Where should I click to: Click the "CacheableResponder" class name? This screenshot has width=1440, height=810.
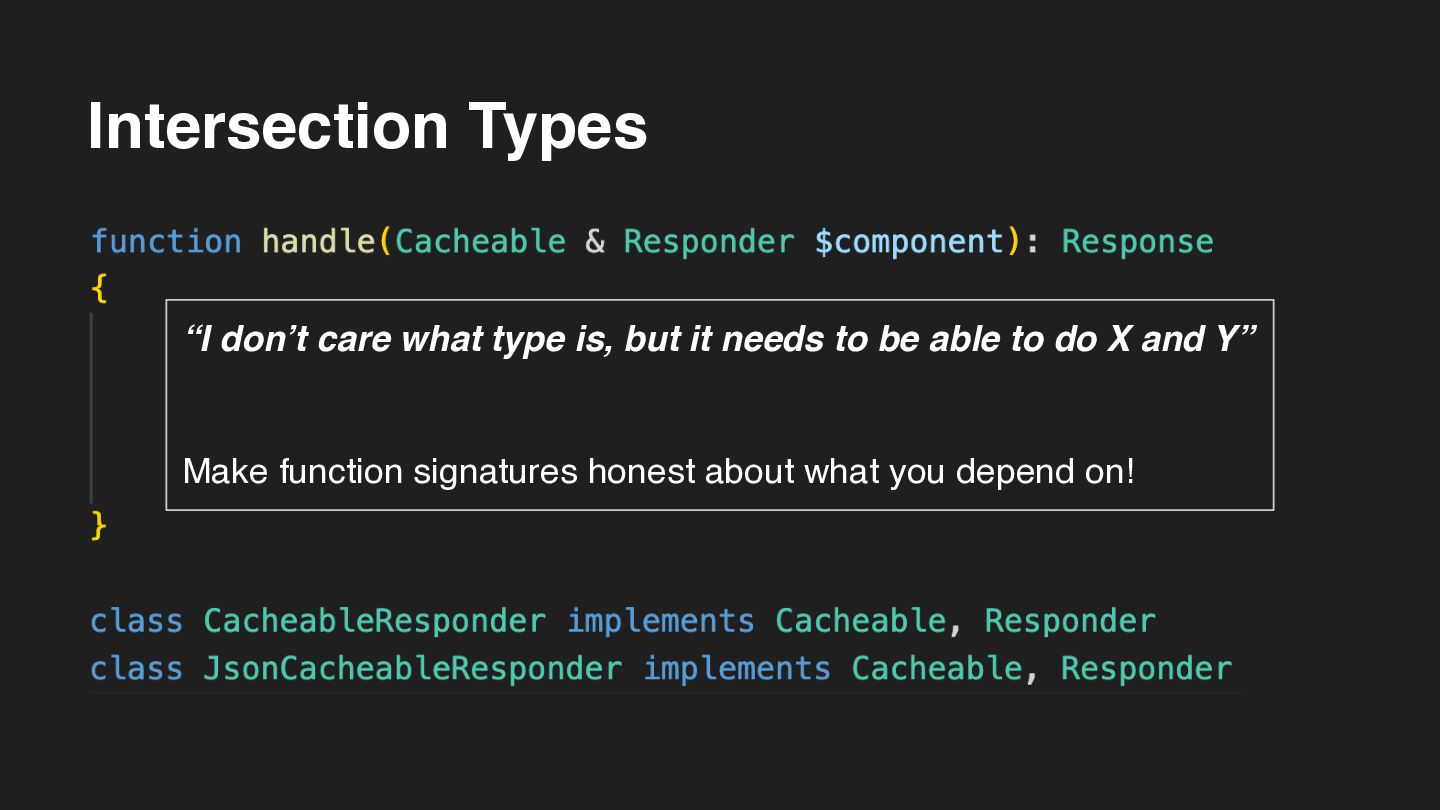click(375, 621)
